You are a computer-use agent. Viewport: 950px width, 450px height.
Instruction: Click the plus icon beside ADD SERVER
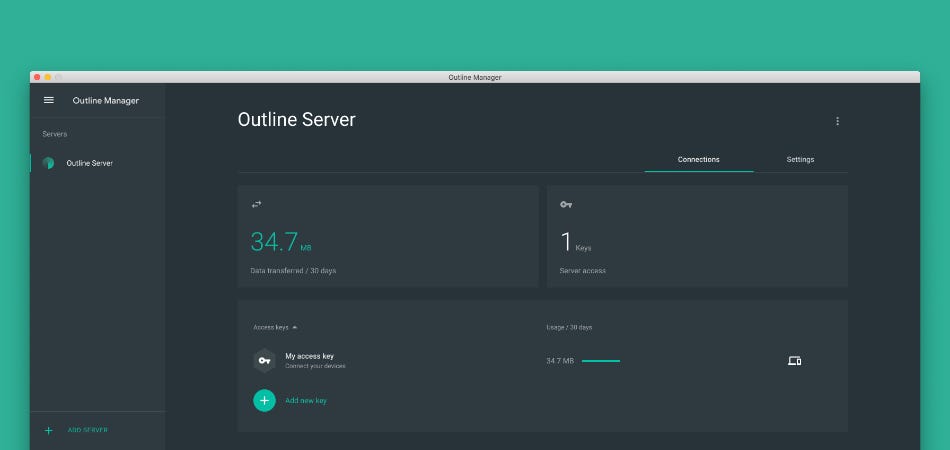(49, 431)
